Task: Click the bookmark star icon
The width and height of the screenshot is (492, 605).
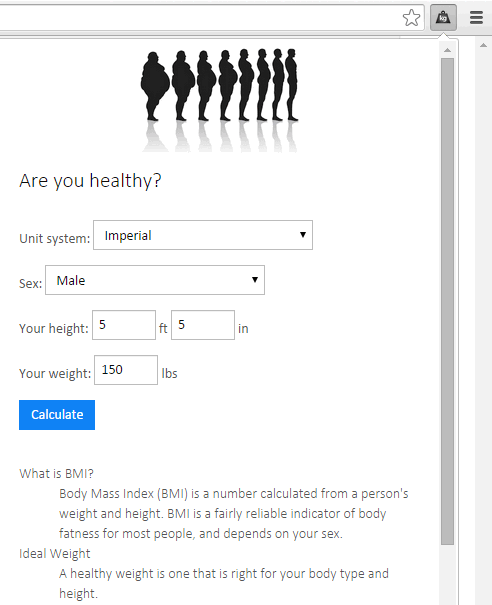Action: tap(411, 18)
